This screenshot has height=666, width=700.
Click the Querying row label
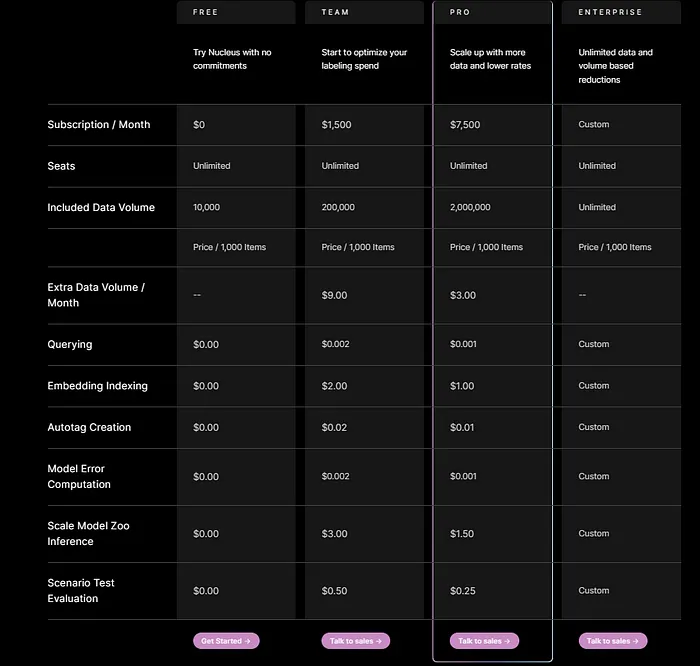[x=70, y=344]
